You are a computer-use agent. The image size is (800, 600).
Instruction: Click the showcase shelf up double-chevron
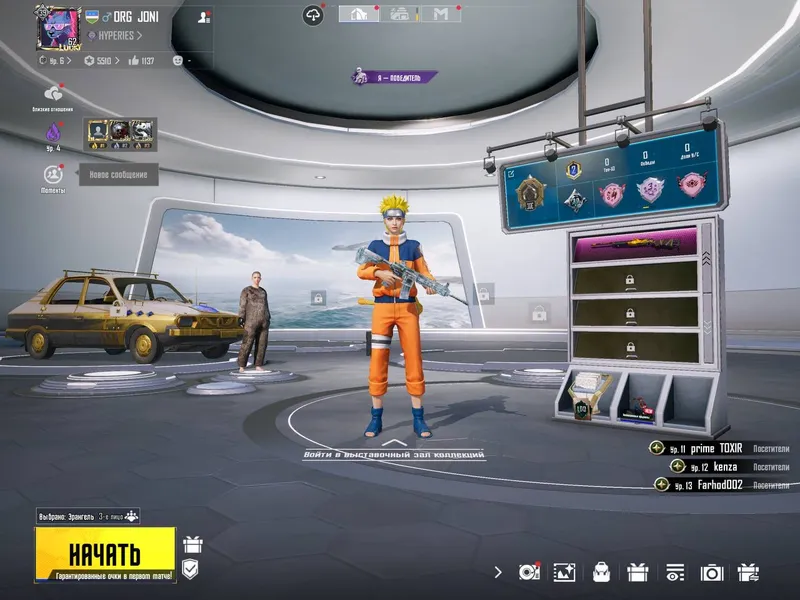tap(706, 259)
